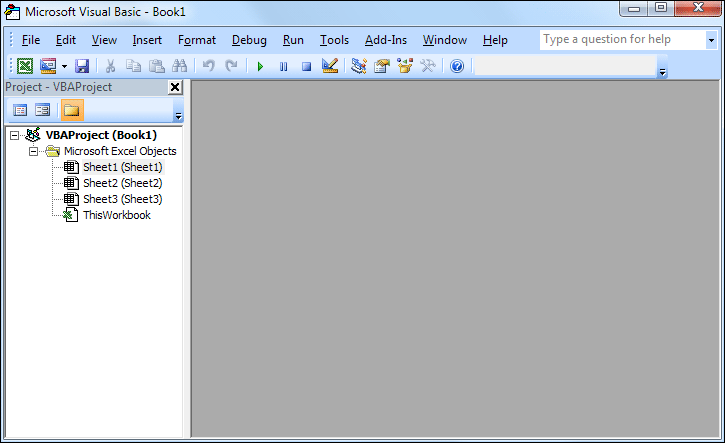
Task: Click the Break pause icon
Action: pos(283,67)
